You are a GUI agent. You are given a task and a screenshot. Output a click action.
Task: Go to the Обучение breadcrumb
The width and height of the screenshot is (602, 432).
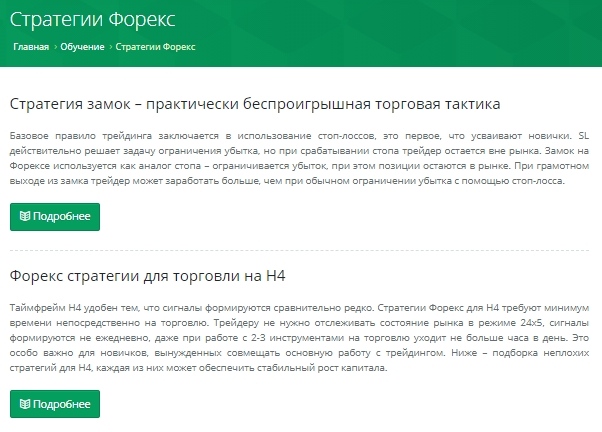click(82, 47)
